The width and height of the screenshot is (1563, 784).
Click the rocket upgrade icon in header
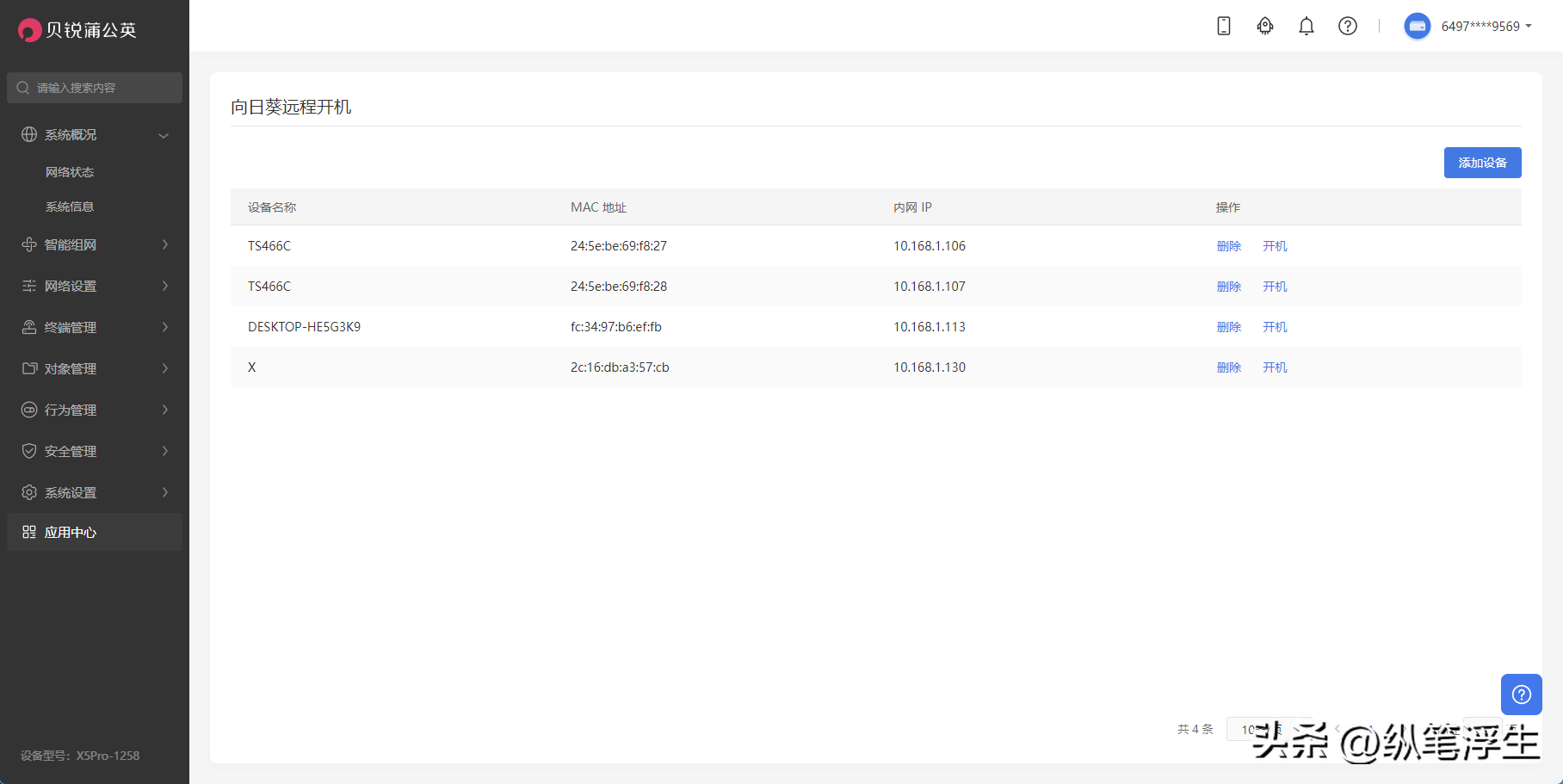pos(1264,26)
